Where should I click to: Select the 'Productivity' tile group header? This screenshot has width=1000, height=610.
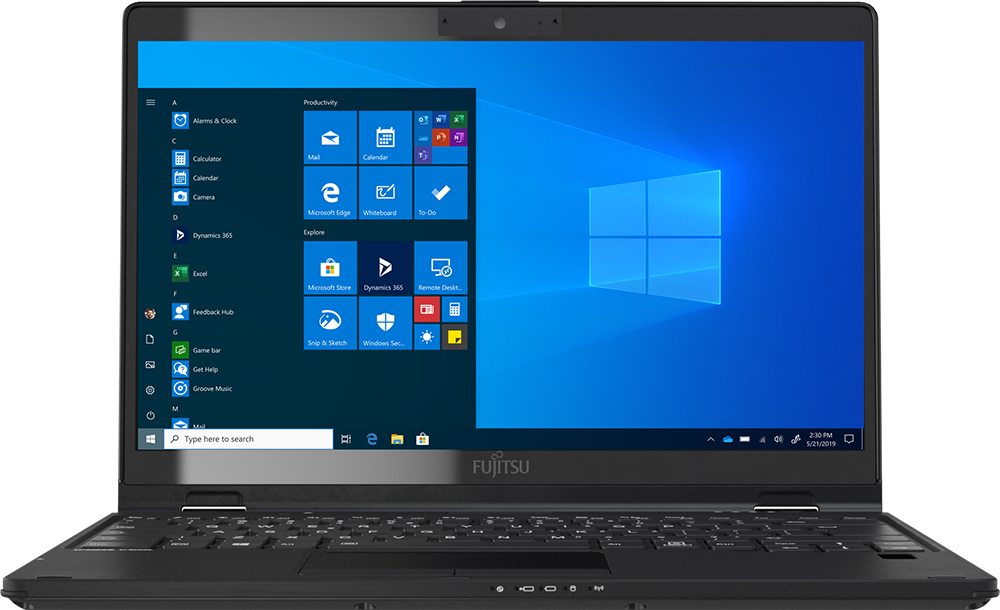pos(320,102)
